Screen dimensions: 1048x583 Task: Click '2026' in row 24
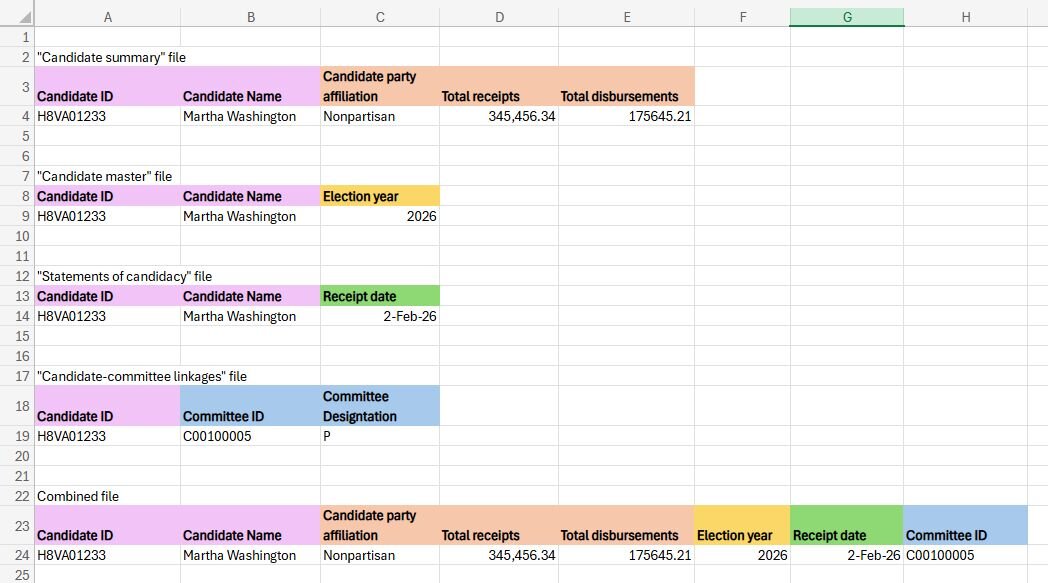[743, 555]
